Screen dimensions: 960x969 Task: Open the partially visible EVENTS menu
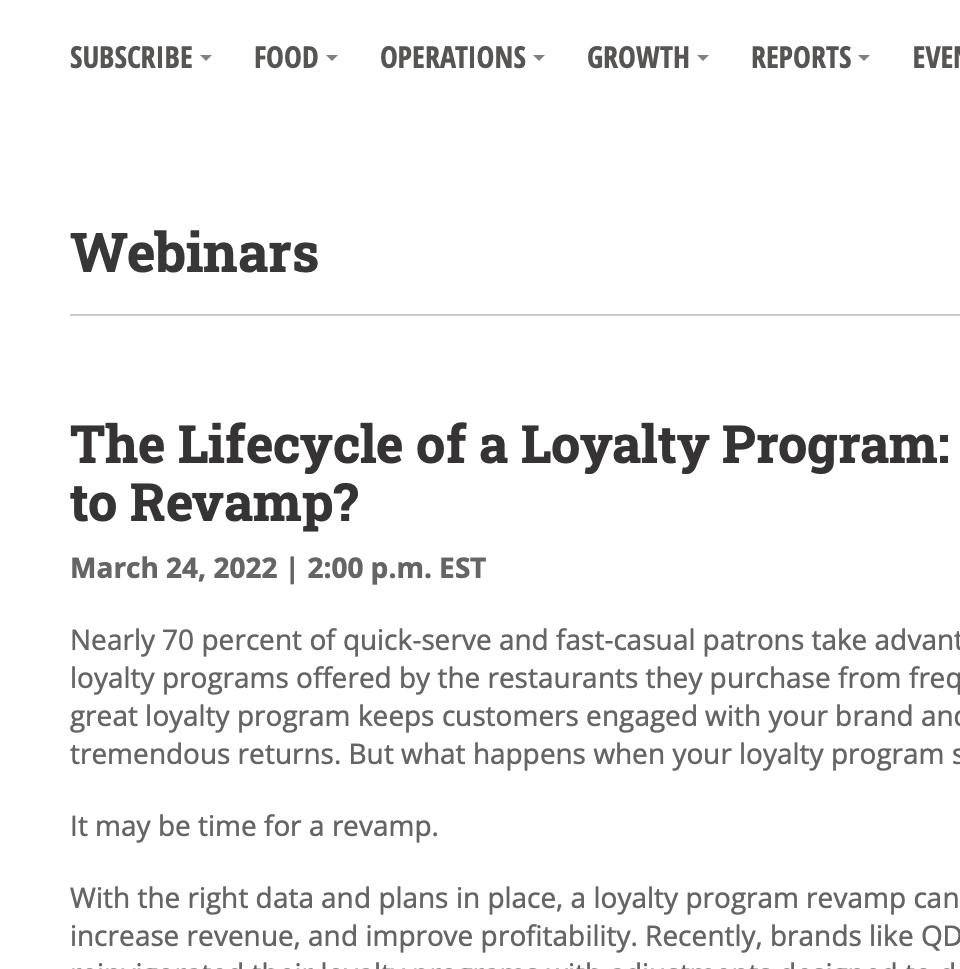[936, 57]
